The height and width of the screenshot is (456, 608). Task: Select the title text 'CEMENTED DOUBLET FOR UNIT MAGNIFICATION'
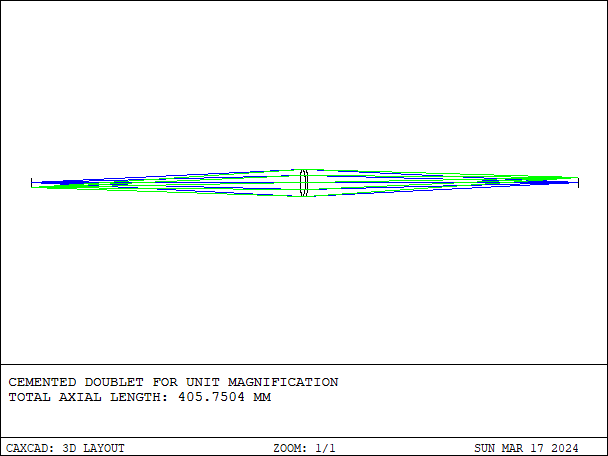pyautogui.click(x=173, y=382)
